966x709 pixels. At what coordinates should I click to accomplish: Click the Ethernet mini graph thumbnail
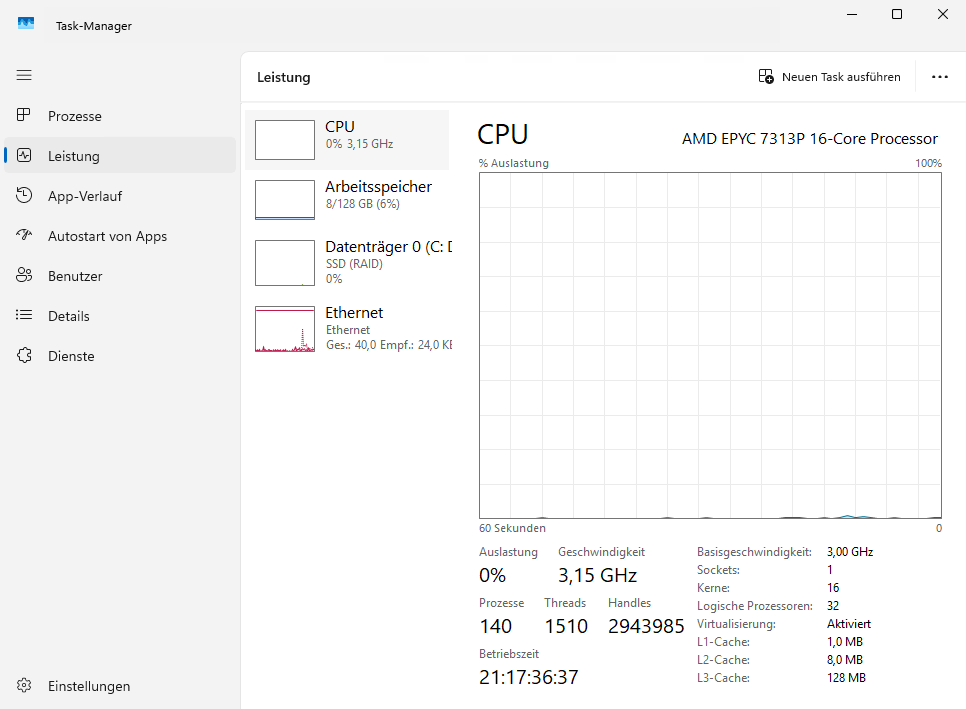(x=284, y=328)
